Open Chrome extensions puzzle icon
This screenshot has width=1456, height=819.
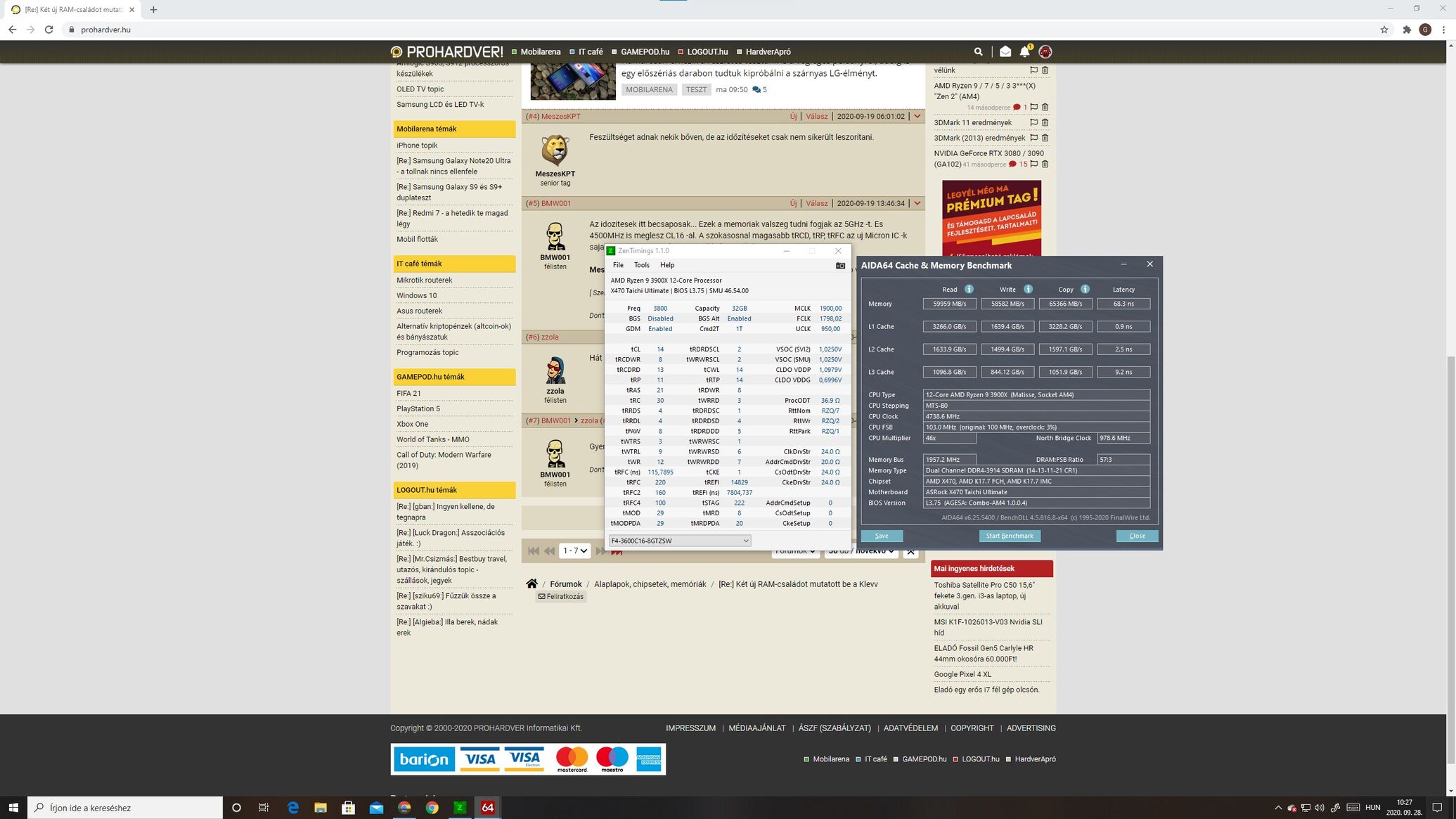click(1407, 30)
